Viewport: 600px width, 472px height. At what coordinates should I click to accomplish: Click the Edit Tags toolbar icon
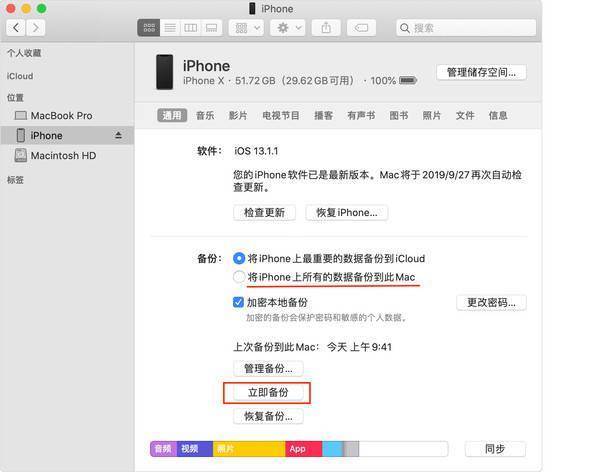[361, 28]
